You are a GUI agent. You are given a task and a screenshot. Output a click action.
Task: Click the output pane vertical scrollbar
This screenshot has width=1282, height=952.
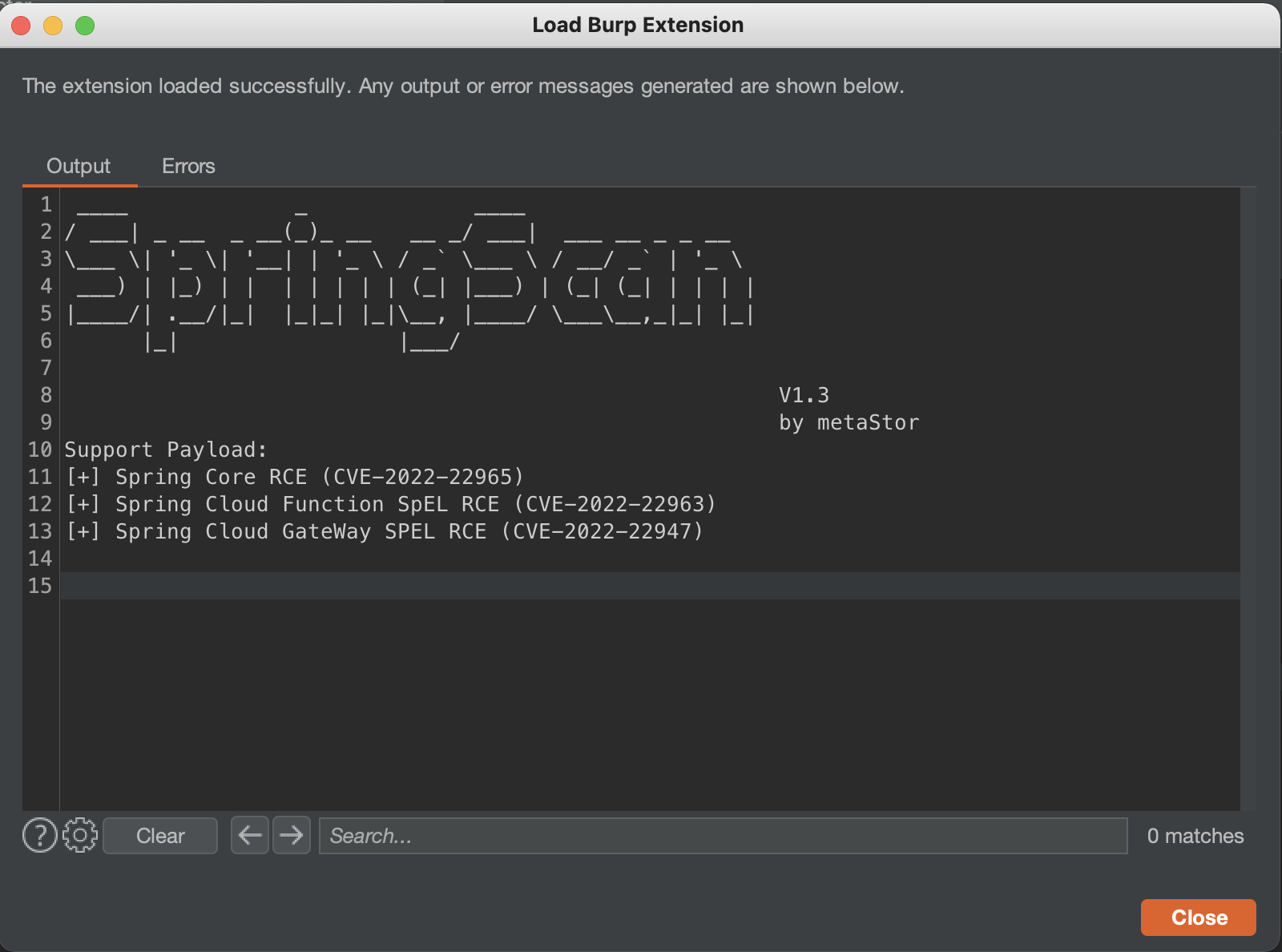[x=1248, y=498]
